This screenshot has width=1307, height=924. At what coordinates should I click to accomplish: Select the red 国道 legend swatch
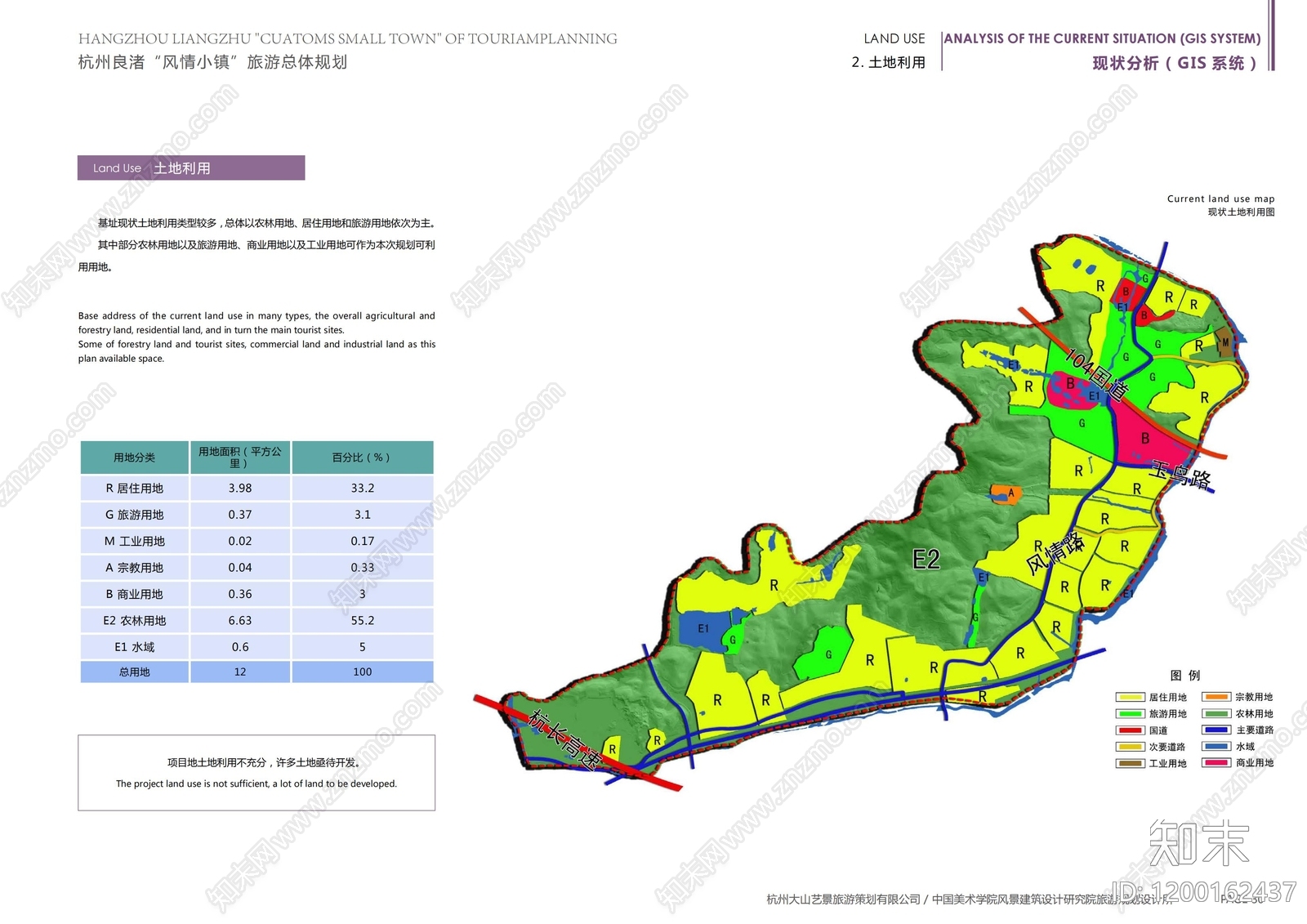click(1130, 730)
